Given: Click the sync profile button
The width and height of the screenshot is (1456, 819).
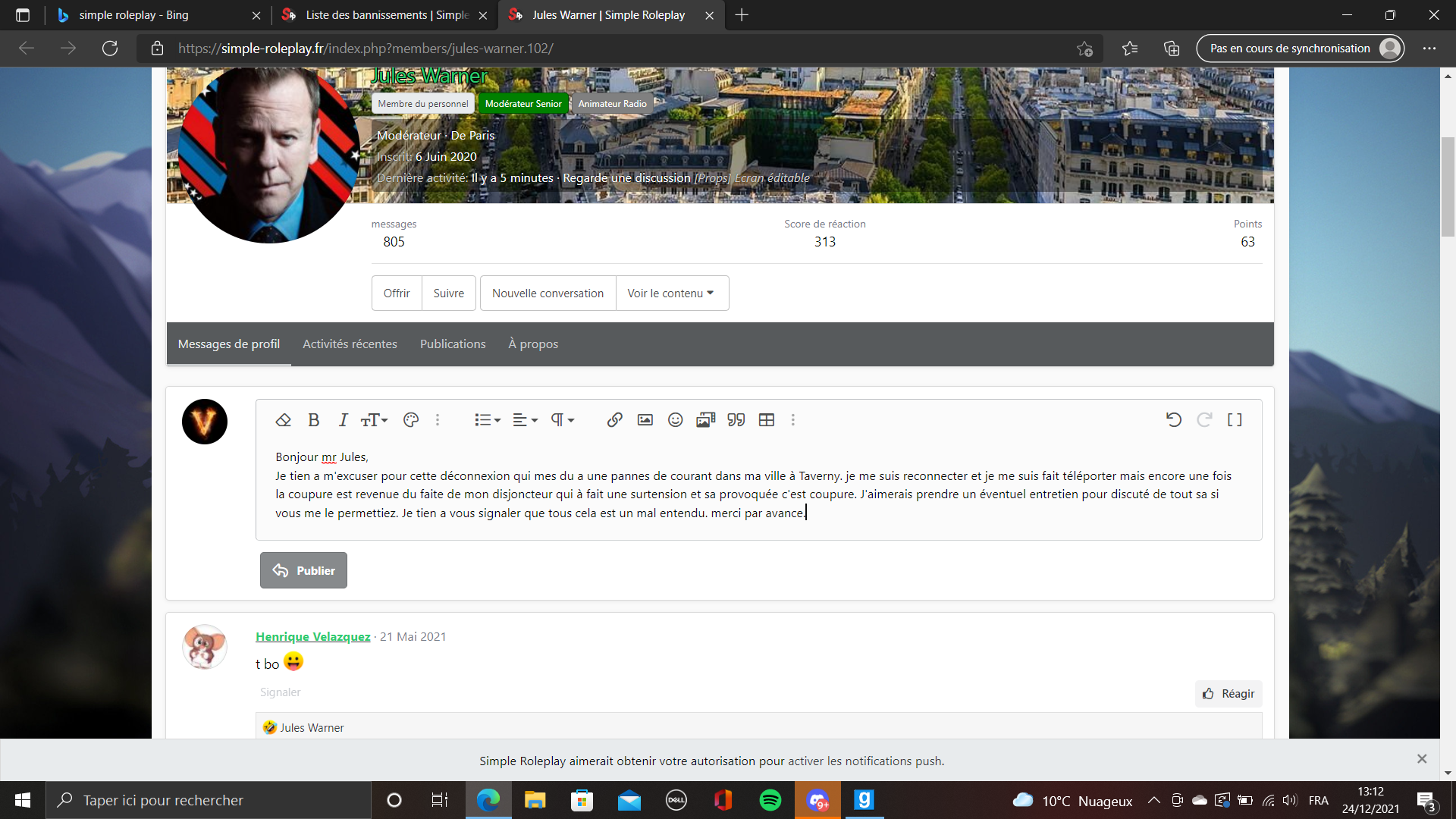Looking at the screenshot, I should pyautogui.click(x=1300, y=49).
